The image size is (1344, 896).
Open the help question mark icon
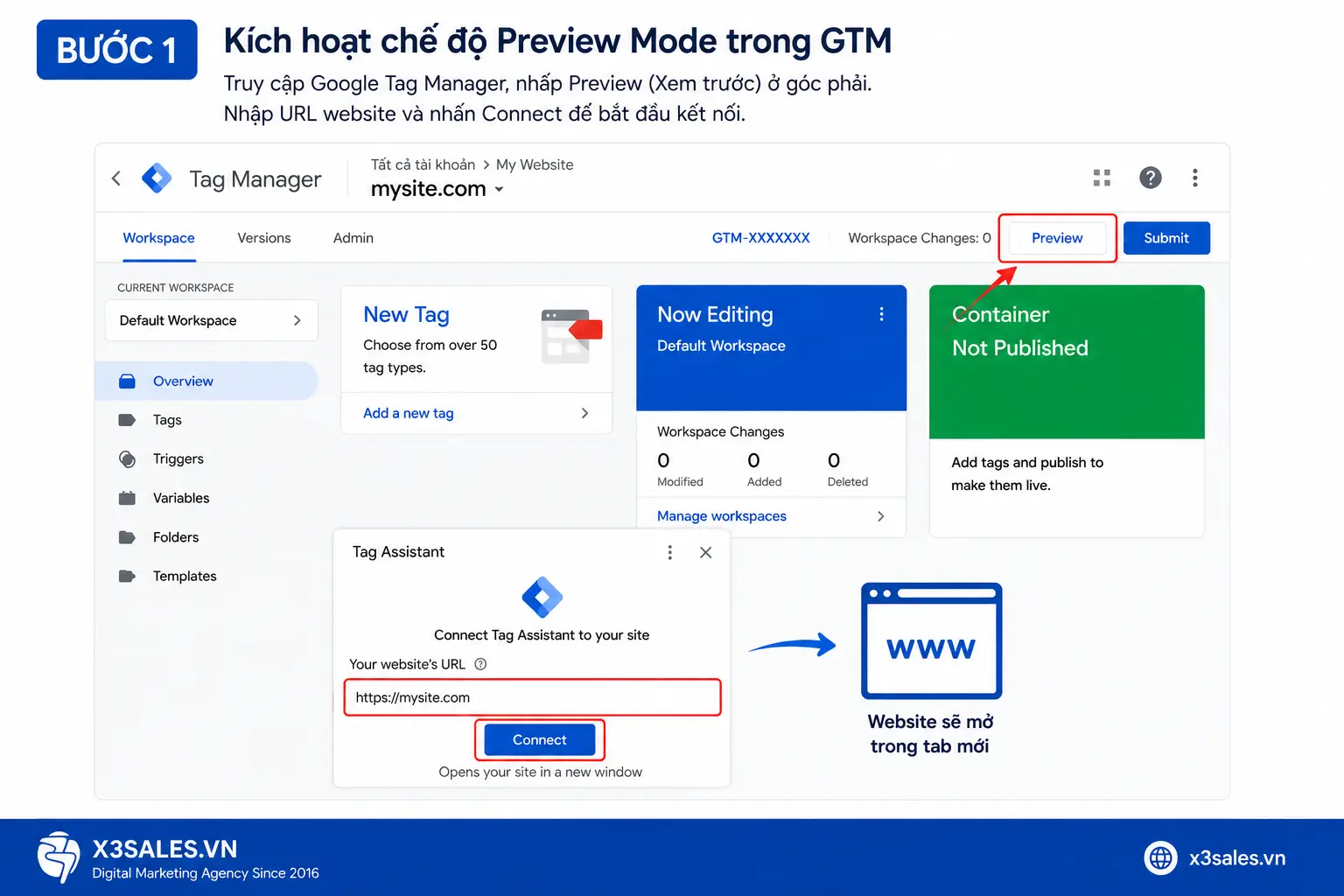click(x=1151, y=178)
